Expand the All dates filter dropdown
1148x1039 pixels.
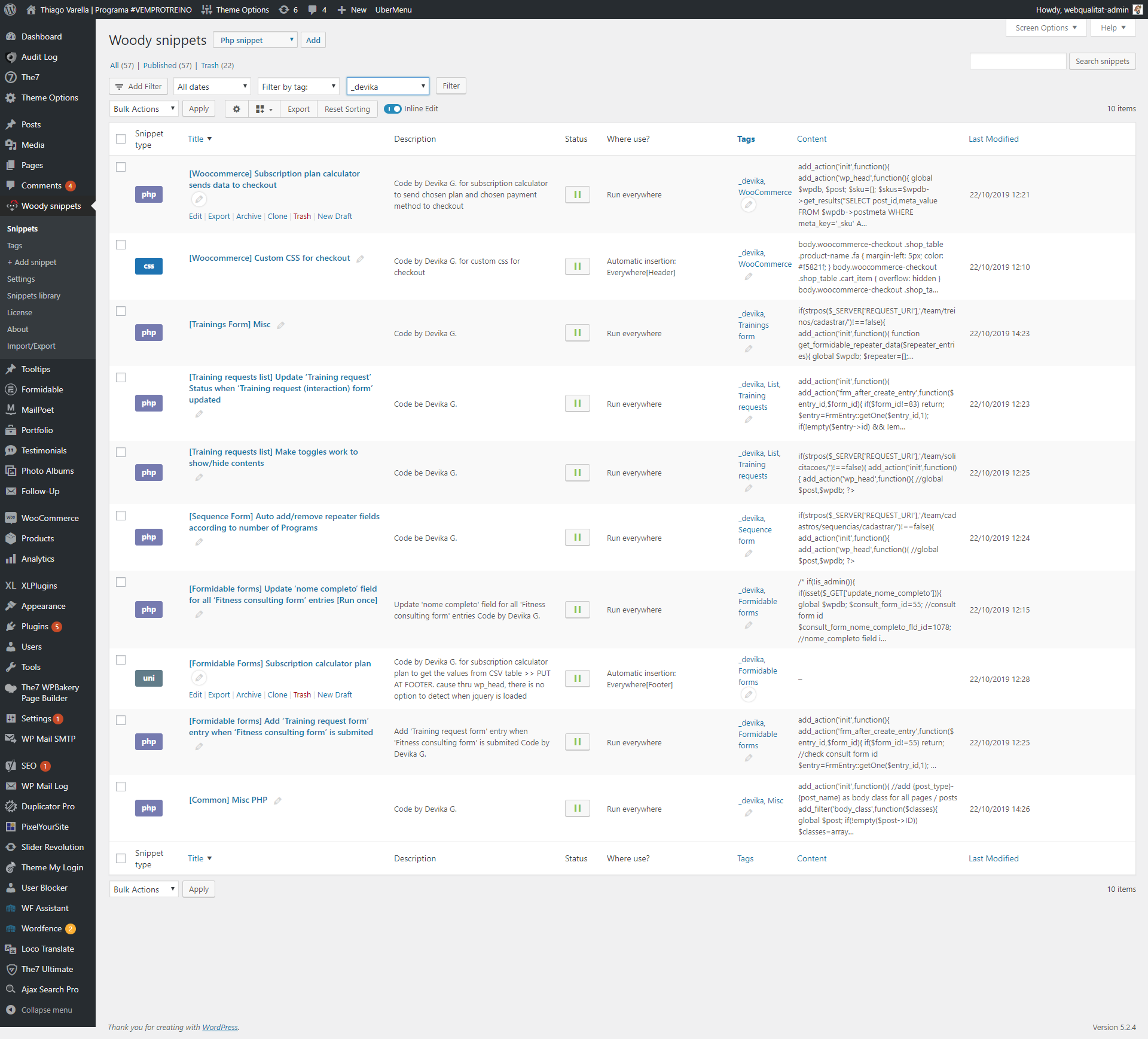(x=212, y=87)
